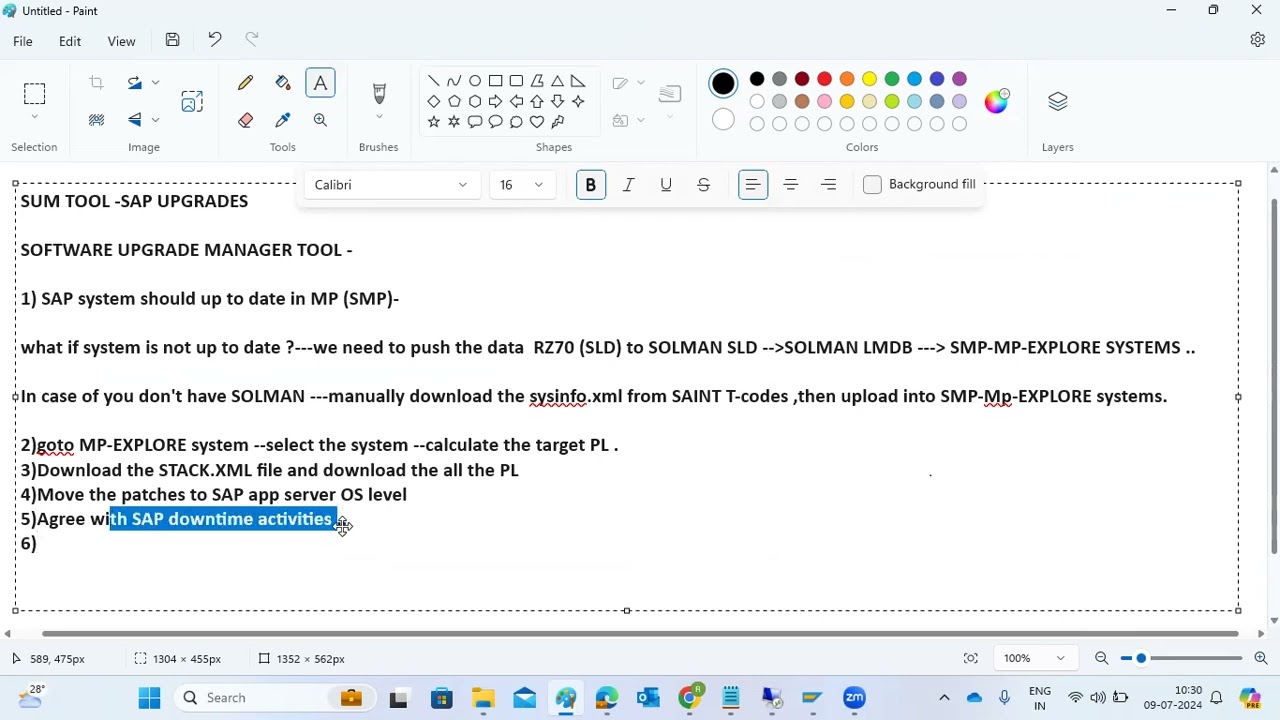The height and width of the screenshot is (720, 1280).
Task: Toggle Strikethrough formatting
Action: pos(703,185)
